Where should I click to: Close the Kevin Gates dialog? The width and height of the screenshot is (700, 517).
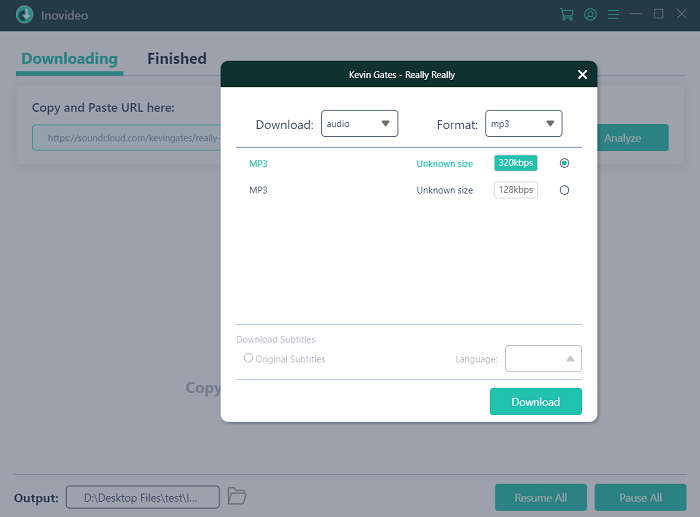[582, 75]
